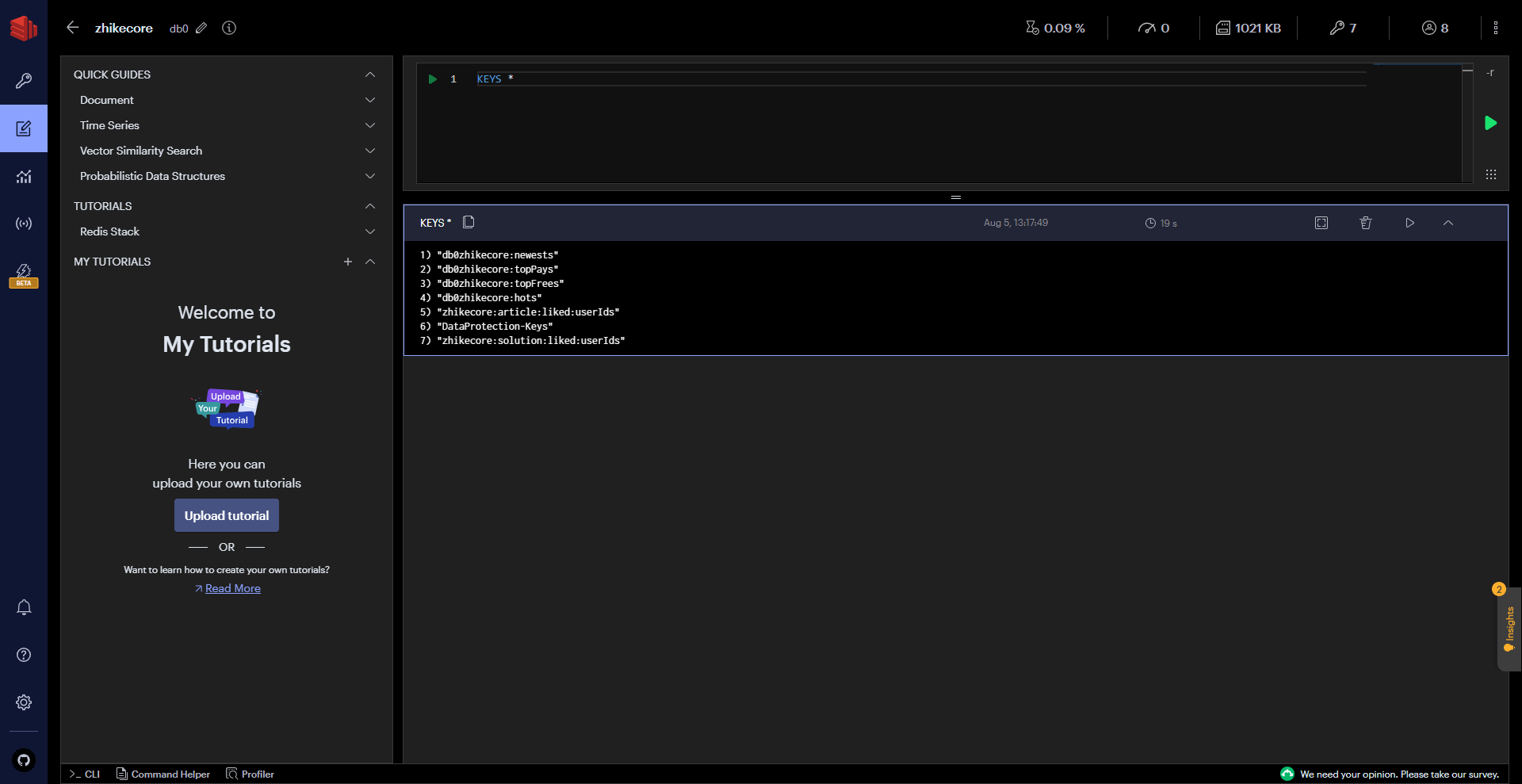Edit database alias with pencil icon
Screen dimensions: 1522x784
click(x=201, y=28)
